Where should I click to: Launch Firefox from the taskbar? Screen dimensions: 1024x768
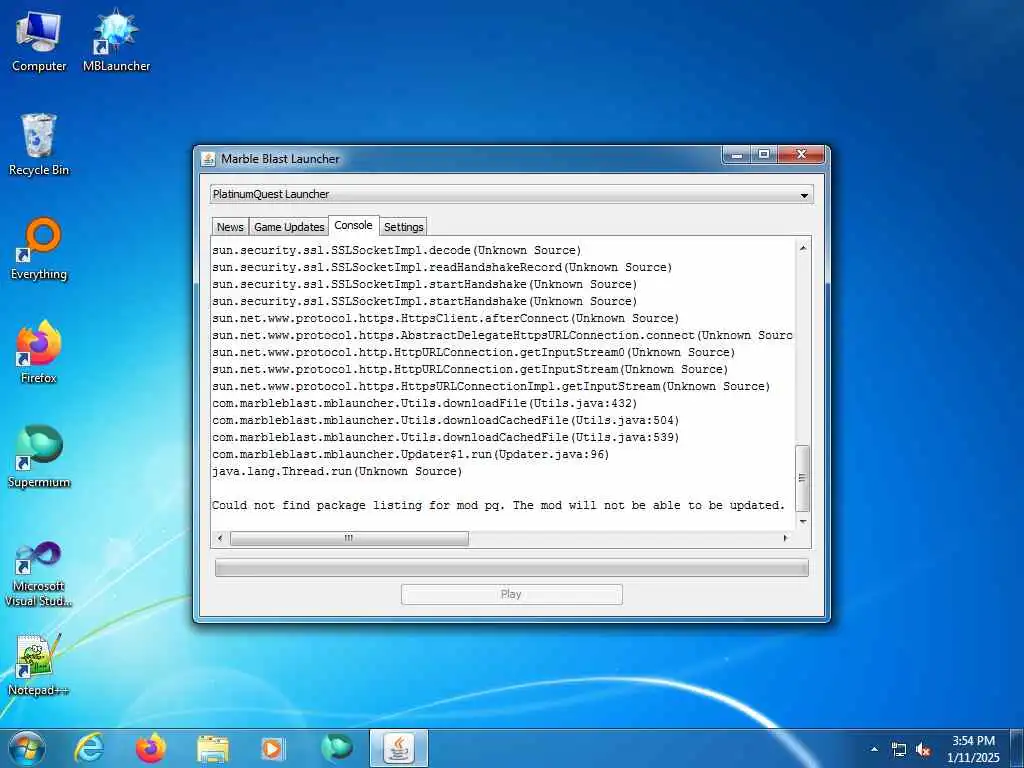151,748
